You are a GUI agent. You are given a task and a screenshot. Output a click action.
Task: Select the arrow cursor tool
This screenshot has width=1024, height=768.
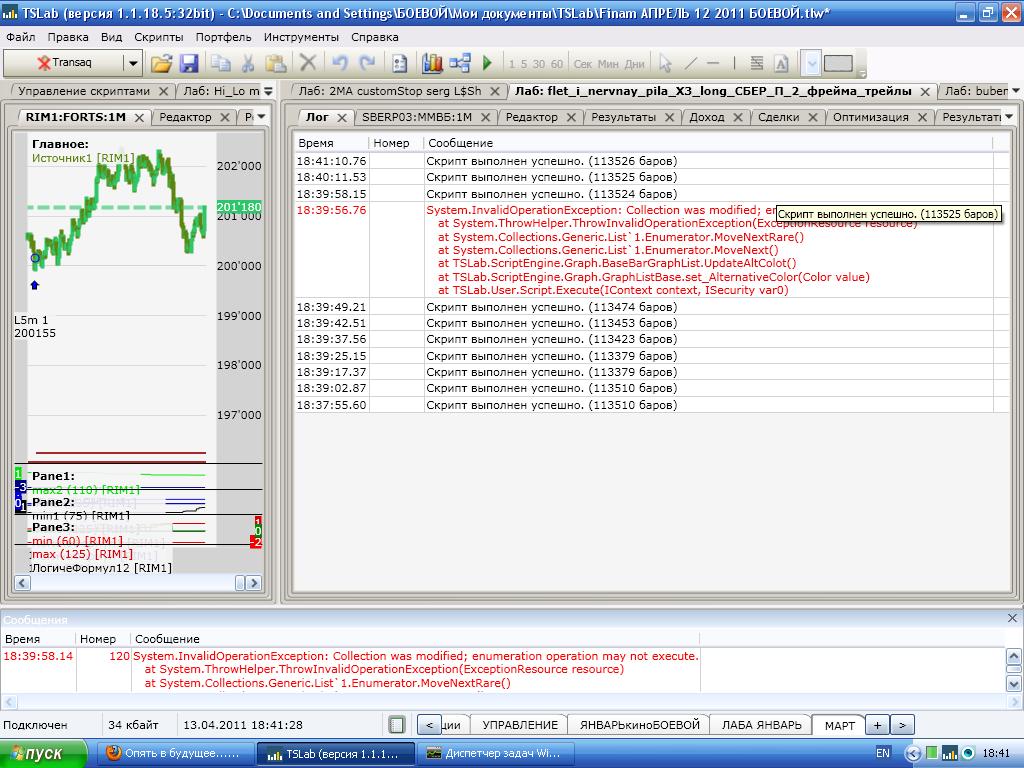665,63
